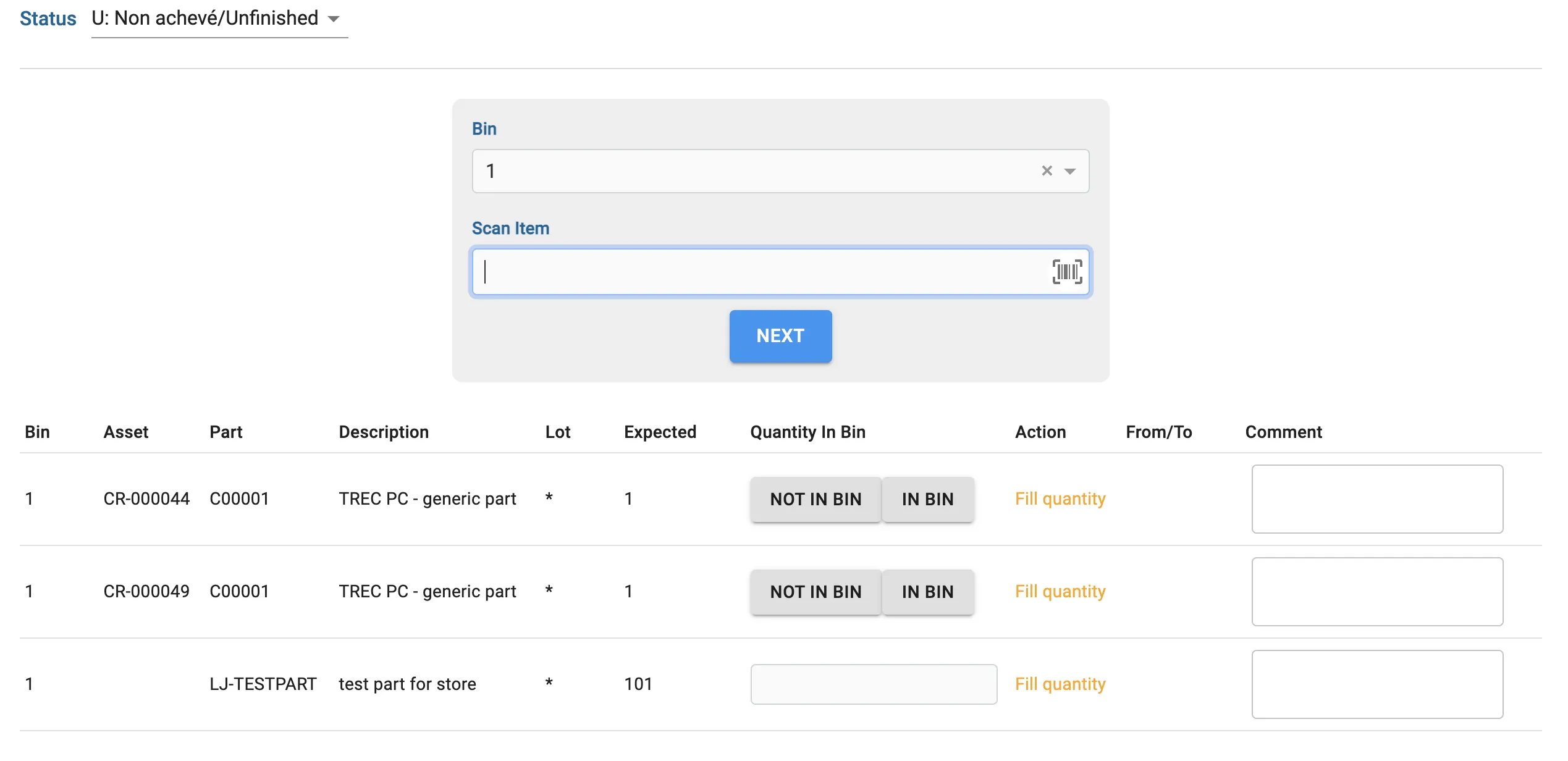
Task: Click the 'Quantity In Bin' column header
Action: click(x=807, y=432)
